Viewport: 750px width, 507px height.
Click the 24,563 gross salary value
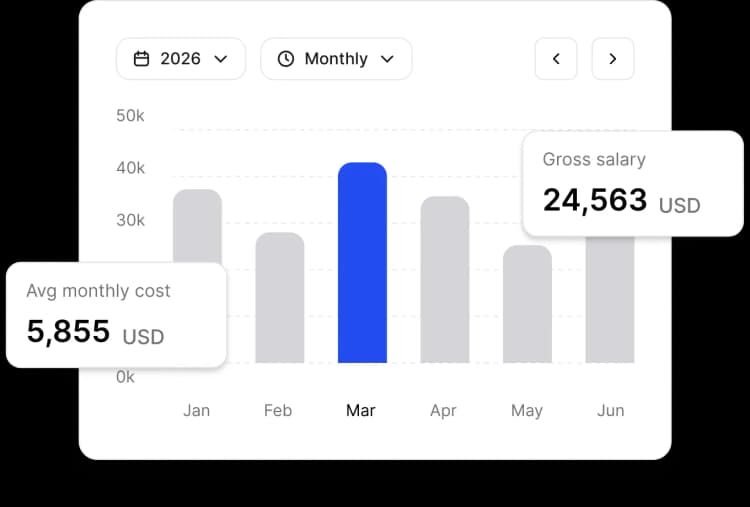pyautogui.click(x=595, y=200)
